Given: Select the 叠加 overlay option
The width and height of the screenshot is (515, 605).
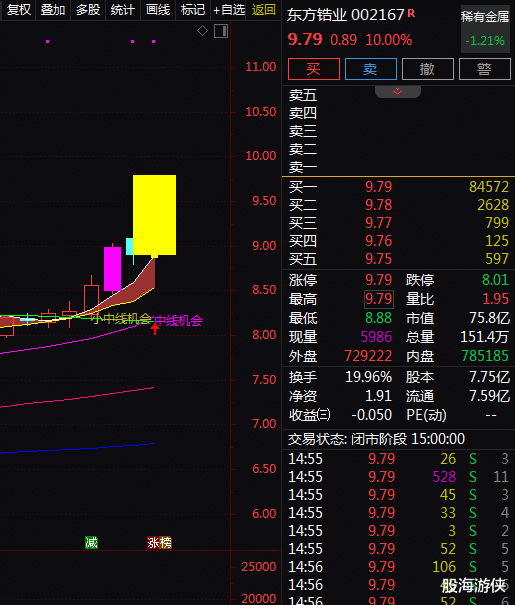Looking at the screenshot, I should tap(53, 9).
